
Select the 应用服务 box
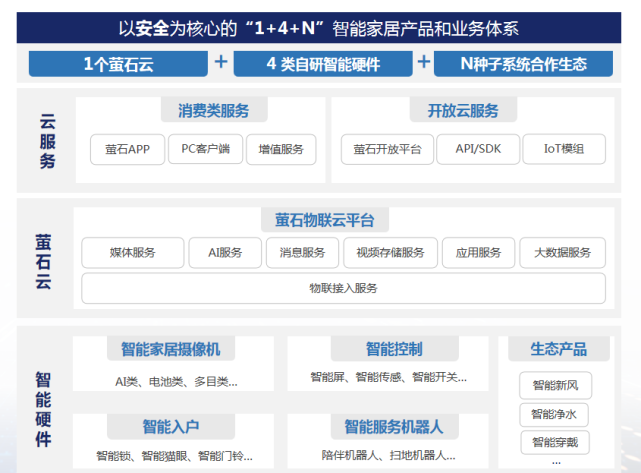478,253
